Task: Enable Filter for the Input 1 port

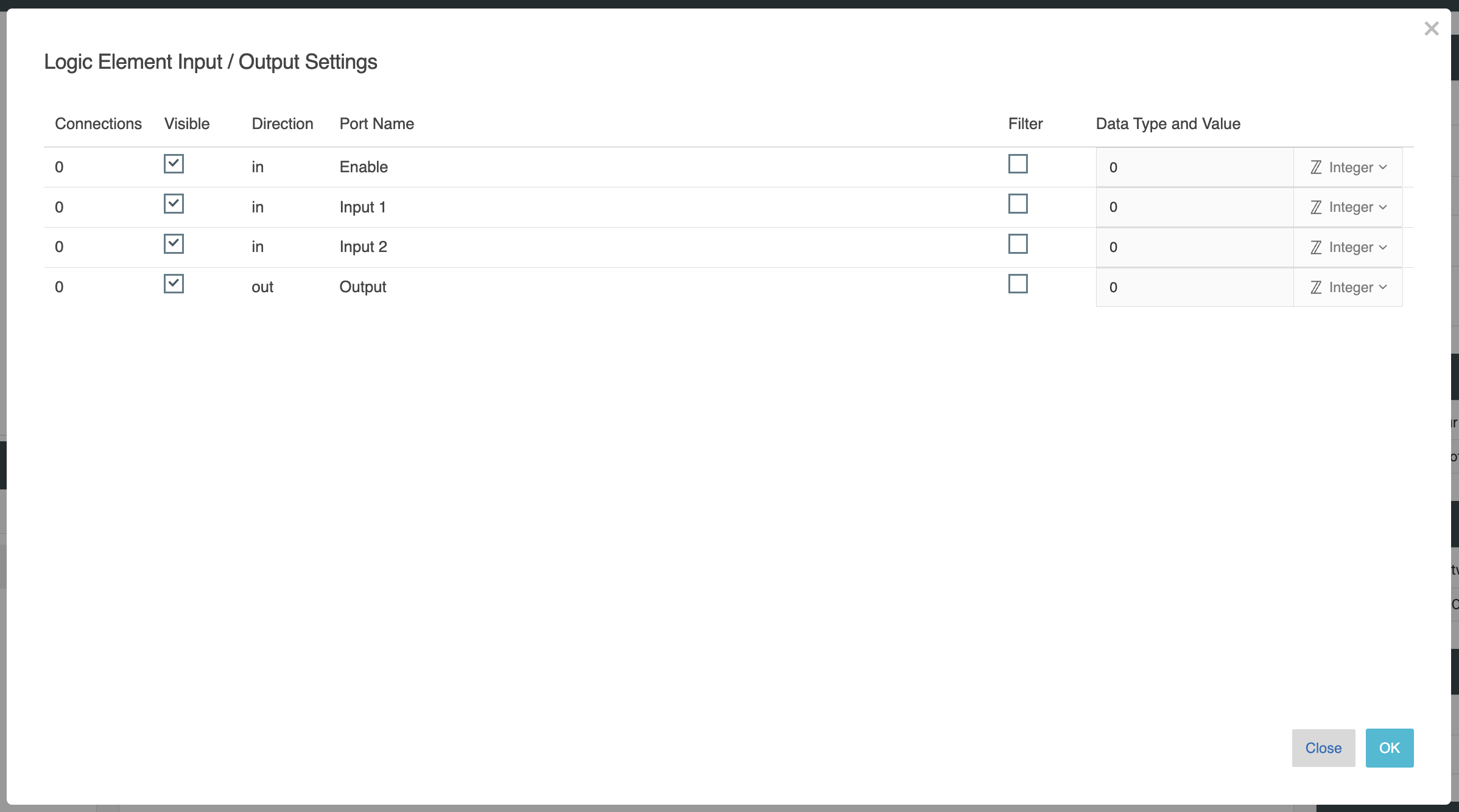Action: pyautogui.click(x=1018, y=204)
